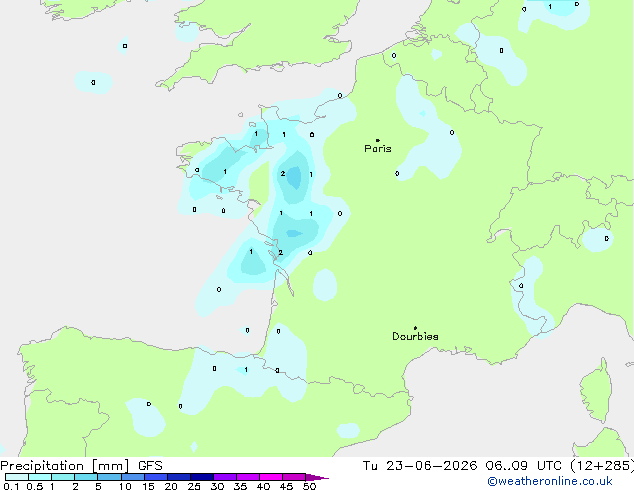Click the 'Precipitation [mm] GFS' title text
Viewport: 634px width, 490px height.
(81, 466)
